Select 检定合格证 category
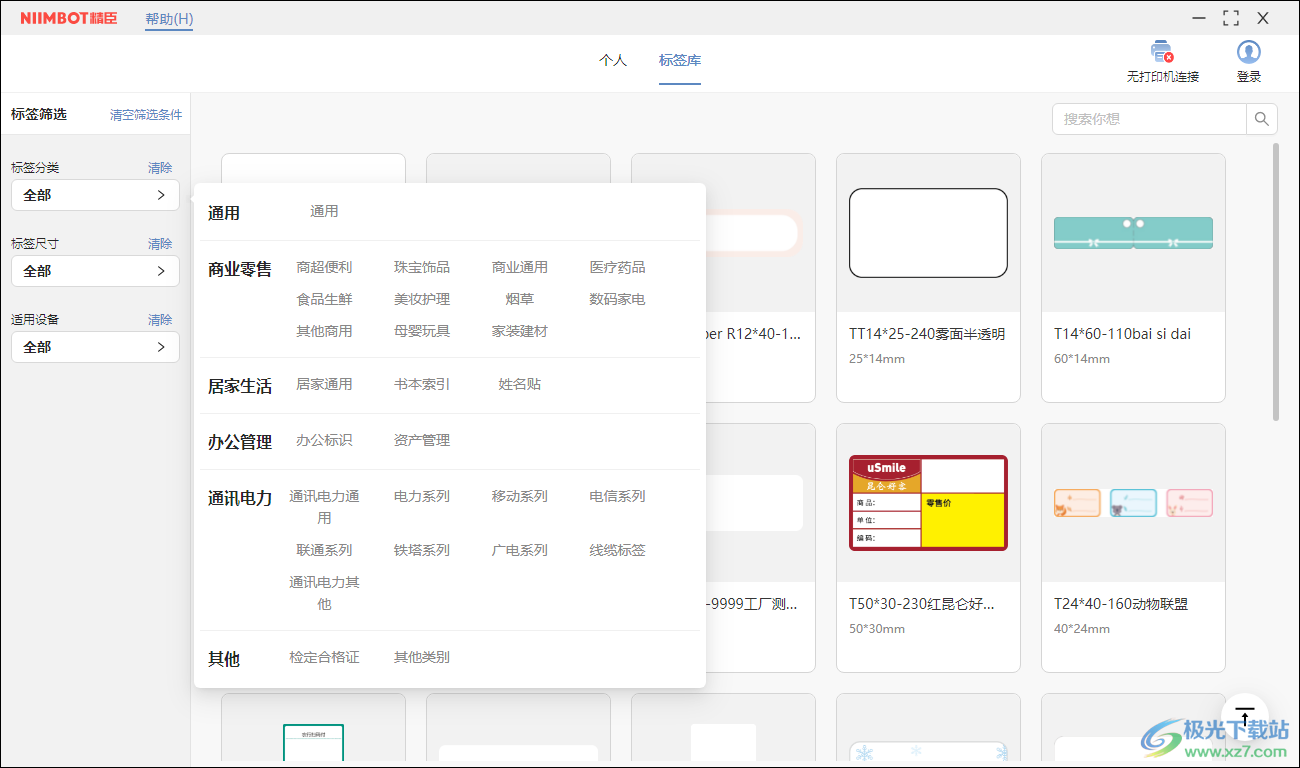 tap(324, 657)
